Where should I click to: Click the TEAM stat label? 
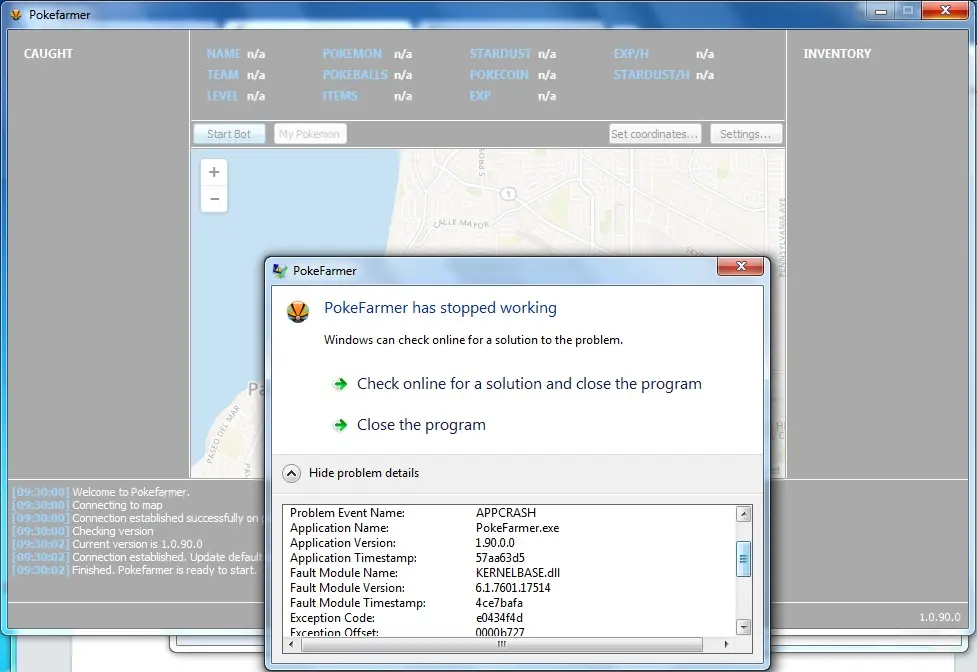(x=222, y=75)
